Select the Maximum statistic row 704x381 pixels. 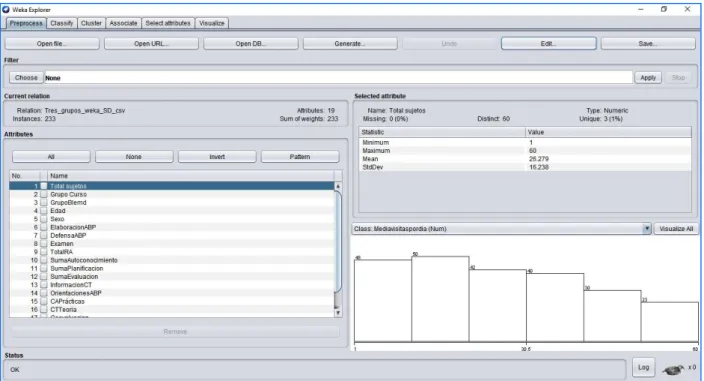click(525, 151)
